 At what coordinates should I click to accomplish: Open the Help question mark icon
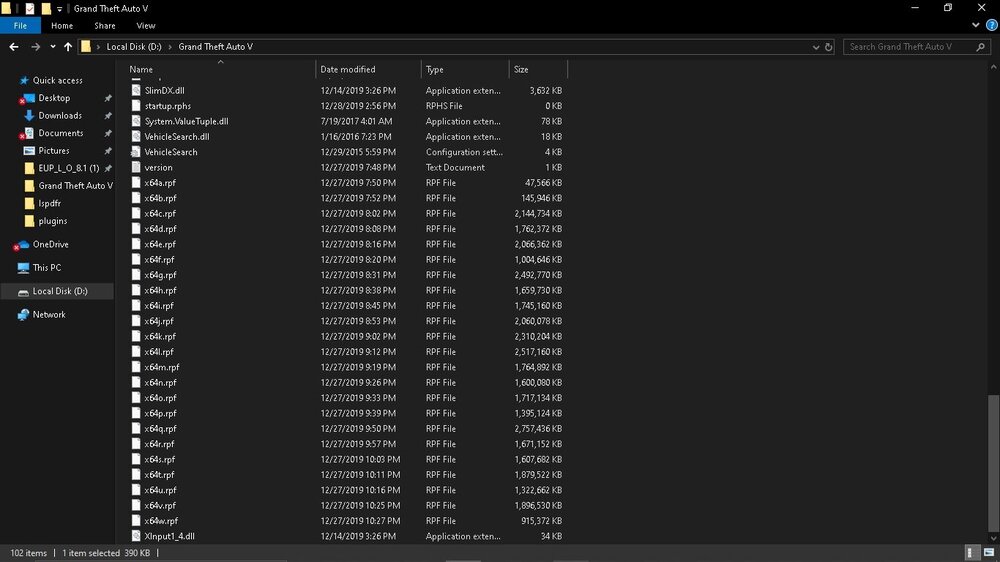click(x=992, y=26)
